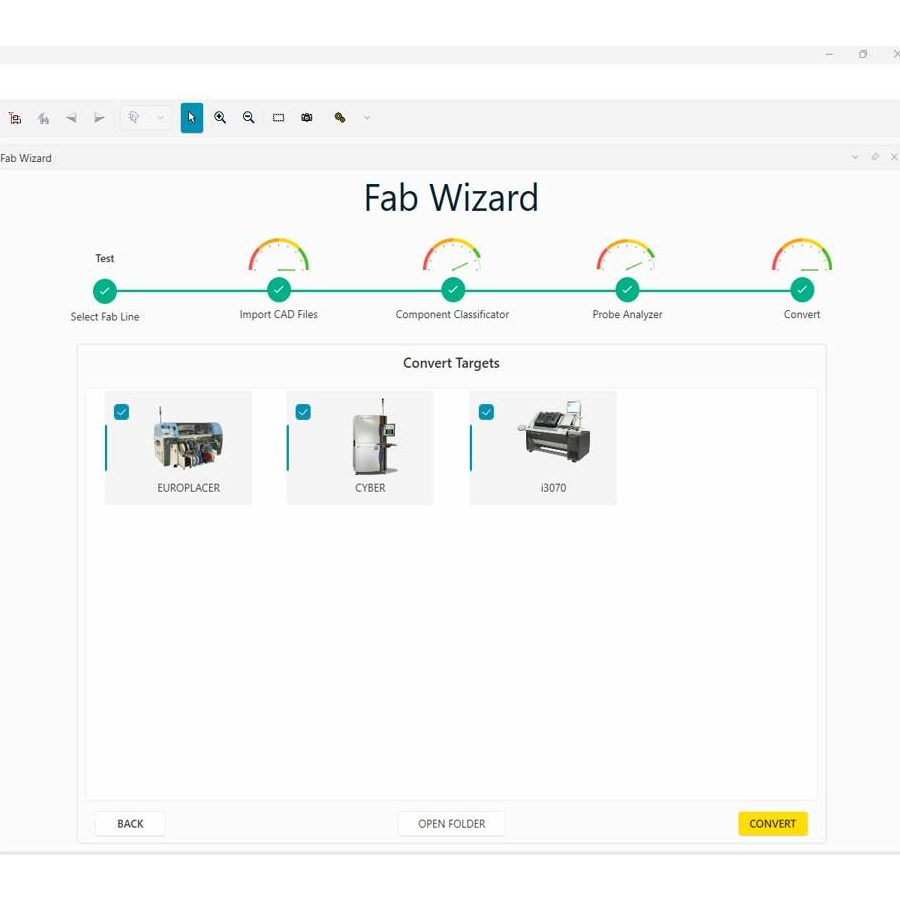
Task: Open dropdown arrow next to gears icon
Action: (367, 118)
